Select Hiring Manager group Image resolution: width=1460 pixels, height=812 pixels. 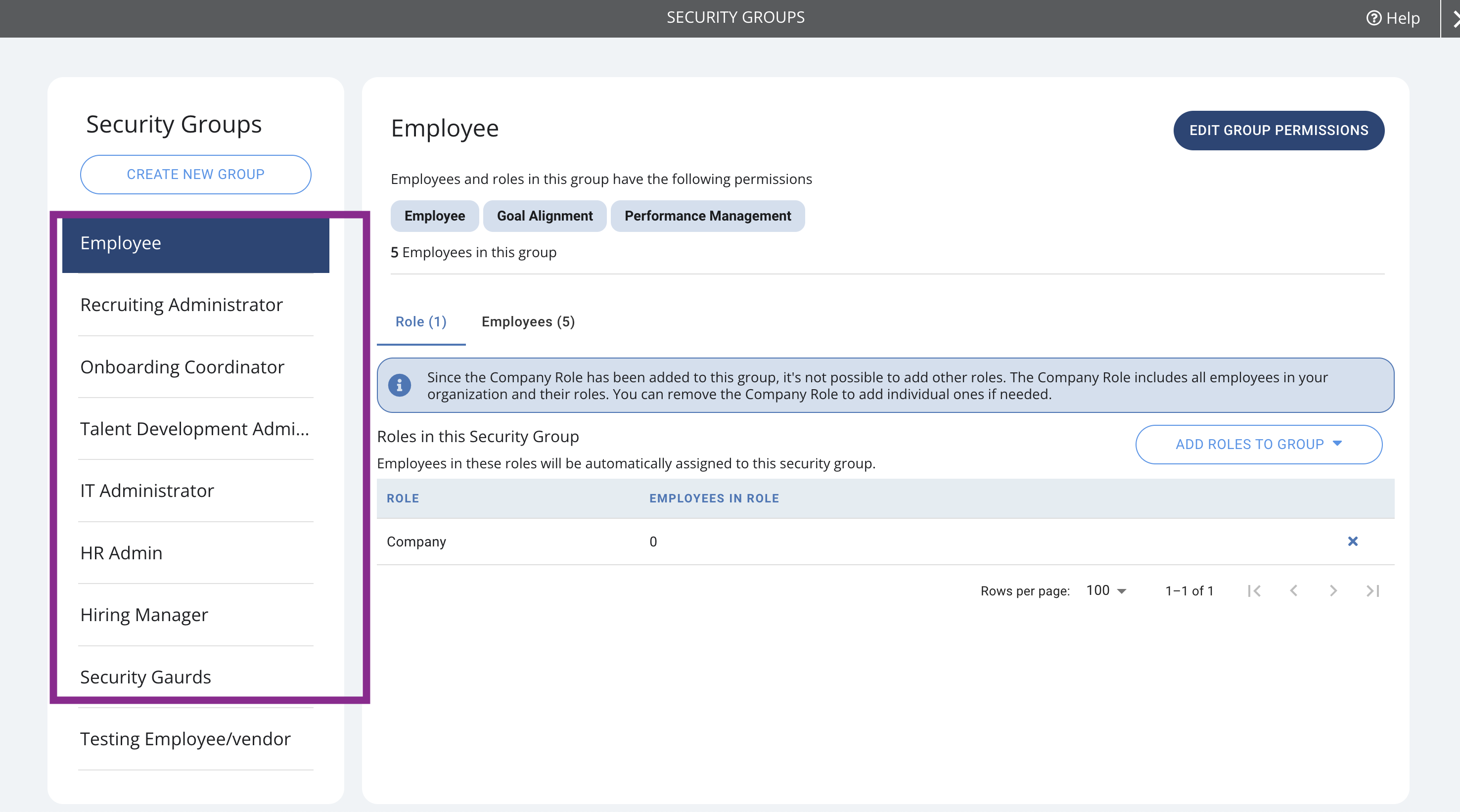pos(195,615)
